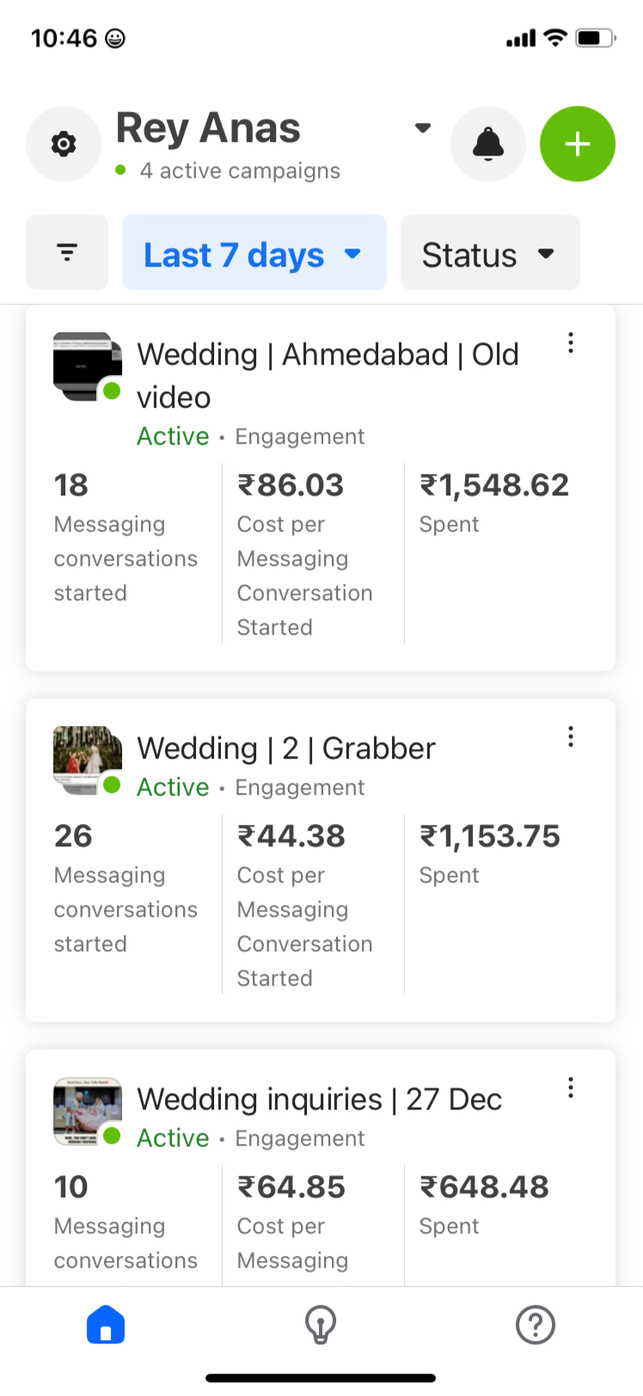
Task: Create new campaign with green plus
Action: 577,144
